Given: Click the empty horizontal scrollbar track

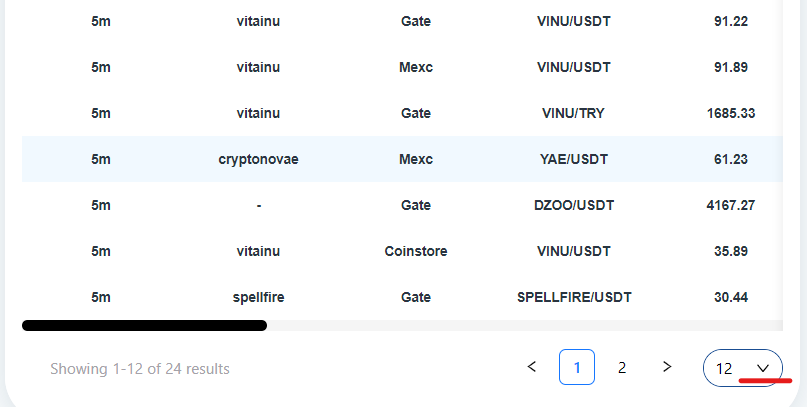Looking at the screenshot, I should [x=524, y=325].
